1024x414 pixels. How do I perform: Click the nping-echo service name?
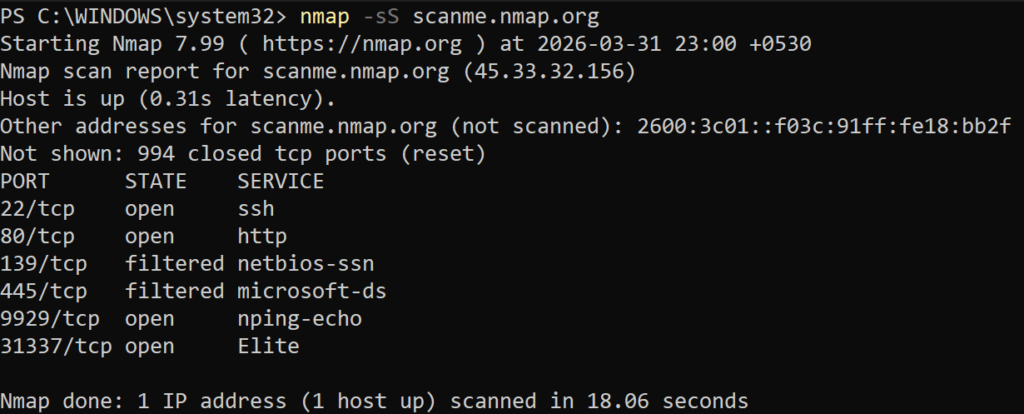tap(298, 320)
